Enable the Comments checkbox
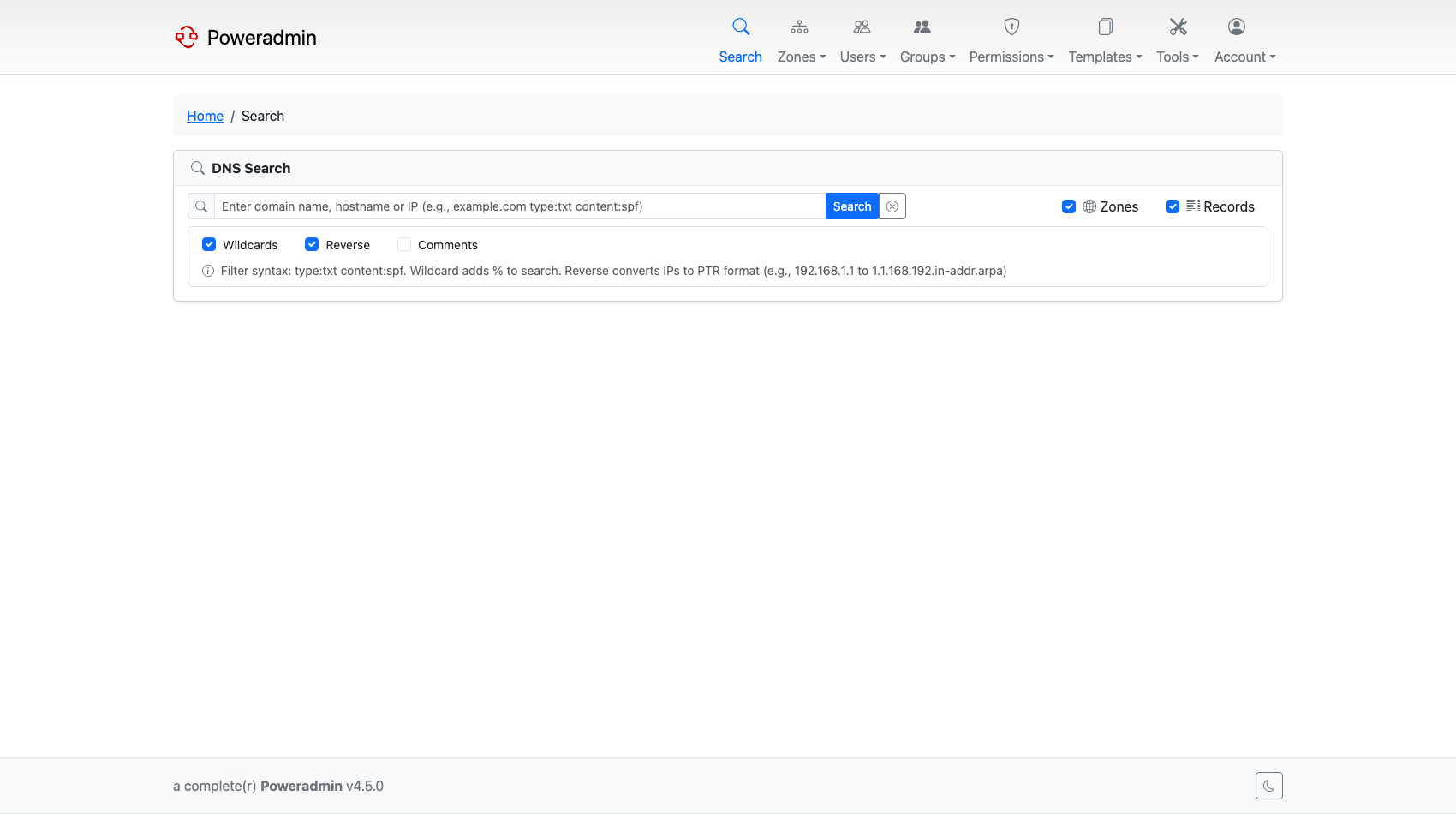The height and width of the screenshot is (814, 1456). 404,244
